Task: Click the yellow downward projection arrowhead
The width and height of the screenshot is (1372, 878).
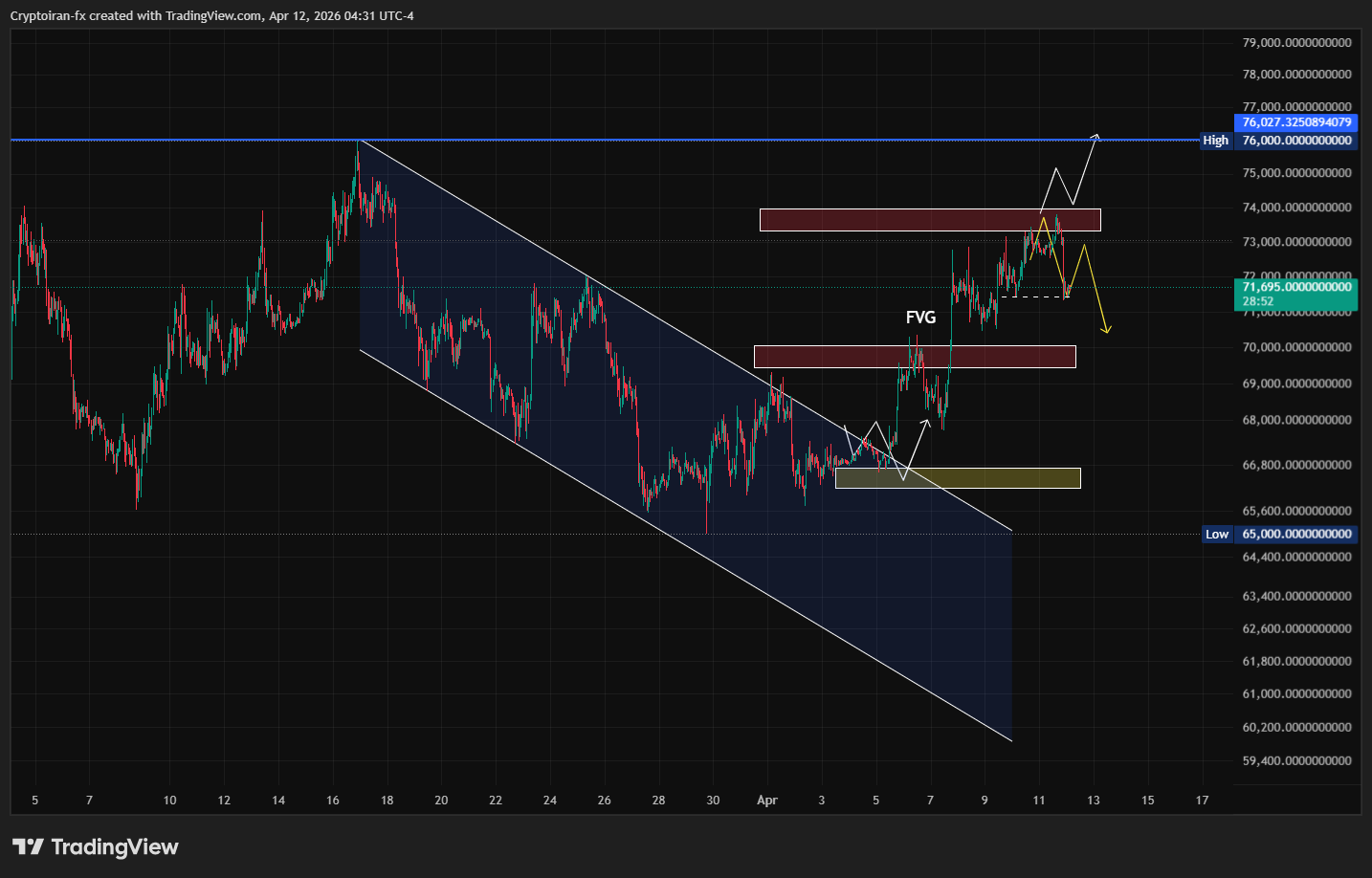Action: coord(1107,330)
